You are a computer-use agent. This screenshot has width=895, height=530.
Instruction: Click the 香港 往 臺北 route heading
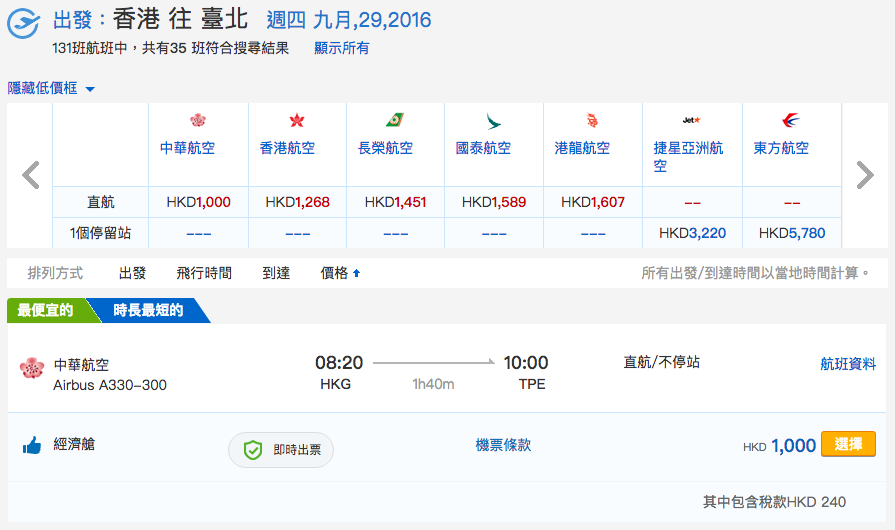(x=180, y=19)
